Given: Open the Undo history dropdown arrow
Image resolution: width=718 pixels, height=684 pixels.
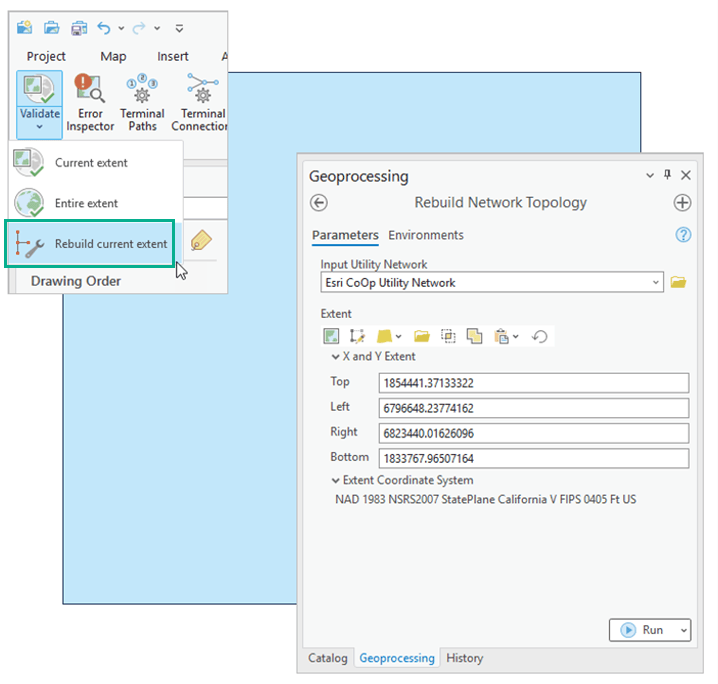Looking at the screenshot, I should [121, 28].
